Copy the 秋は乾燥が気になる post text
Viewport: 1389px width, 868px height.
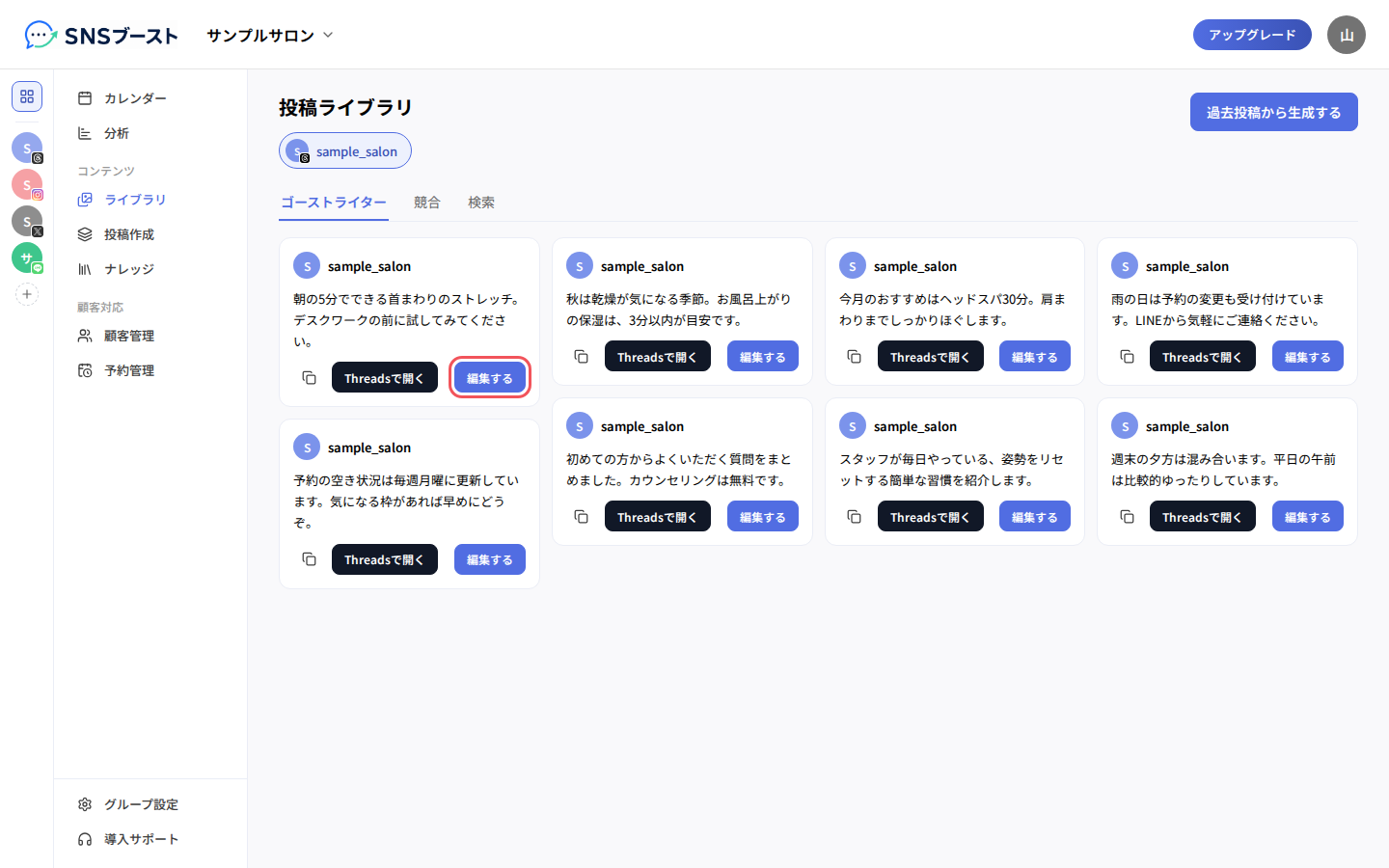click(581, 357)
